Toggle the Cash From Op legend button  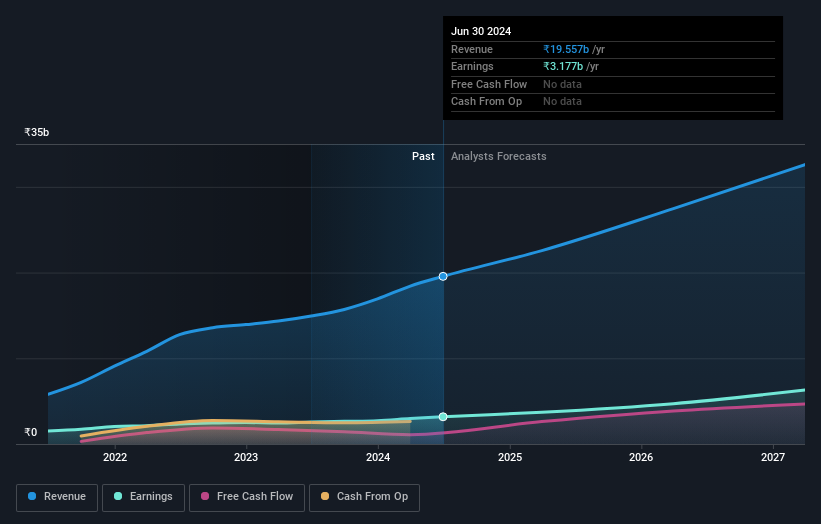pos(364,497)
